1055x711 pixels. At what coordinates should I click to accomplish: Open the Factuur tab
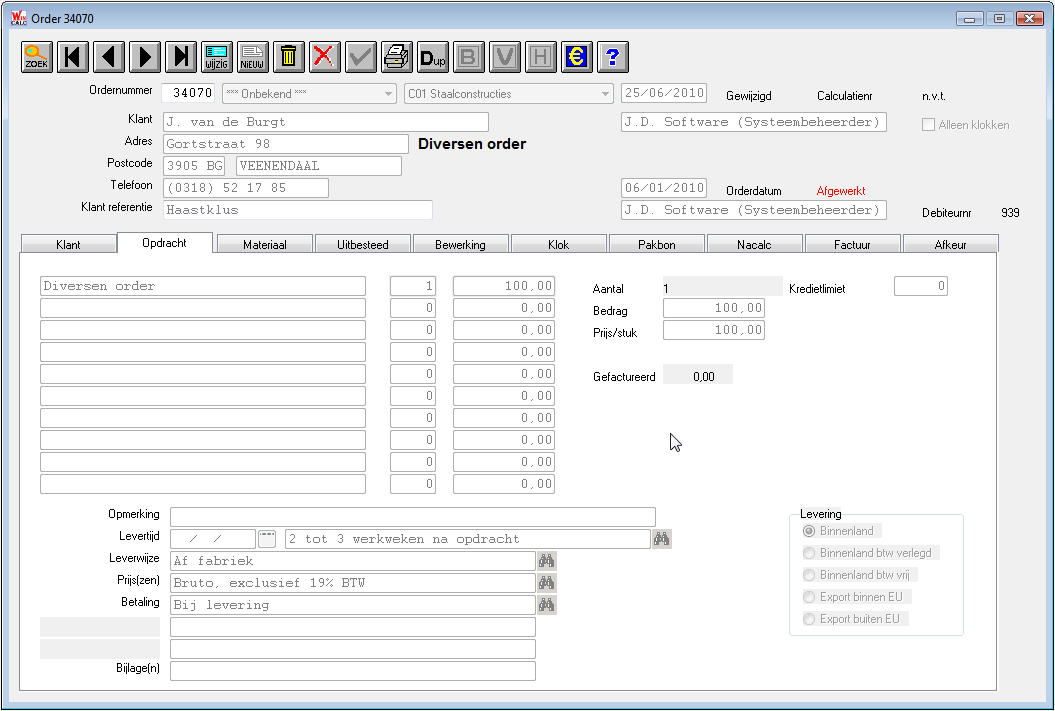tap(852, 244)
